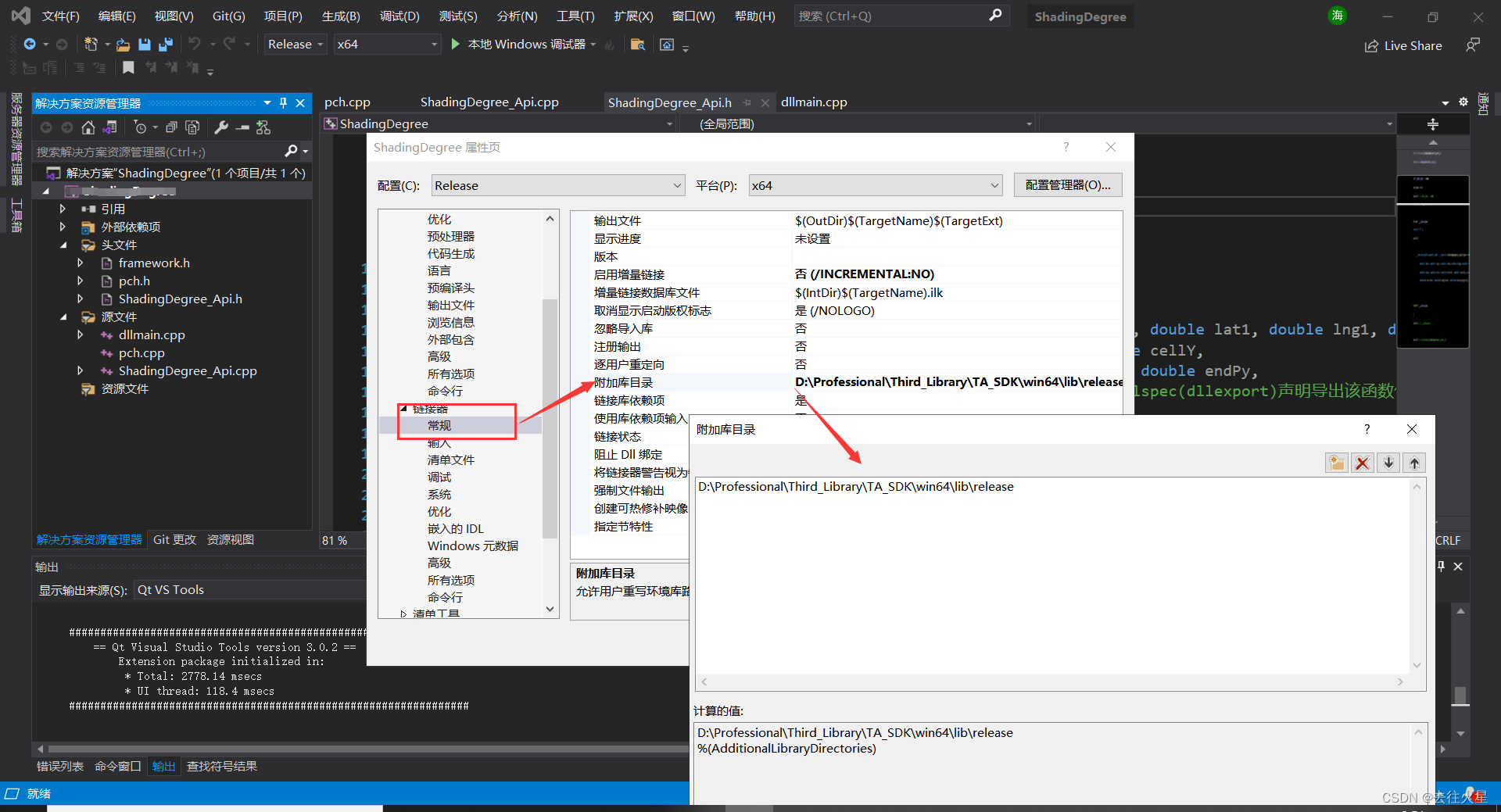This screenshot has height=812, width=1501.
Task: Open the 调试(D) menu
Action: point(399,16)
